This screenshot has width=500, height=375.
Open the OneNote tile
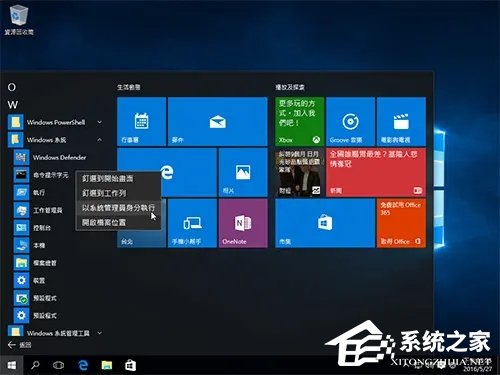[x=243, y=223]
